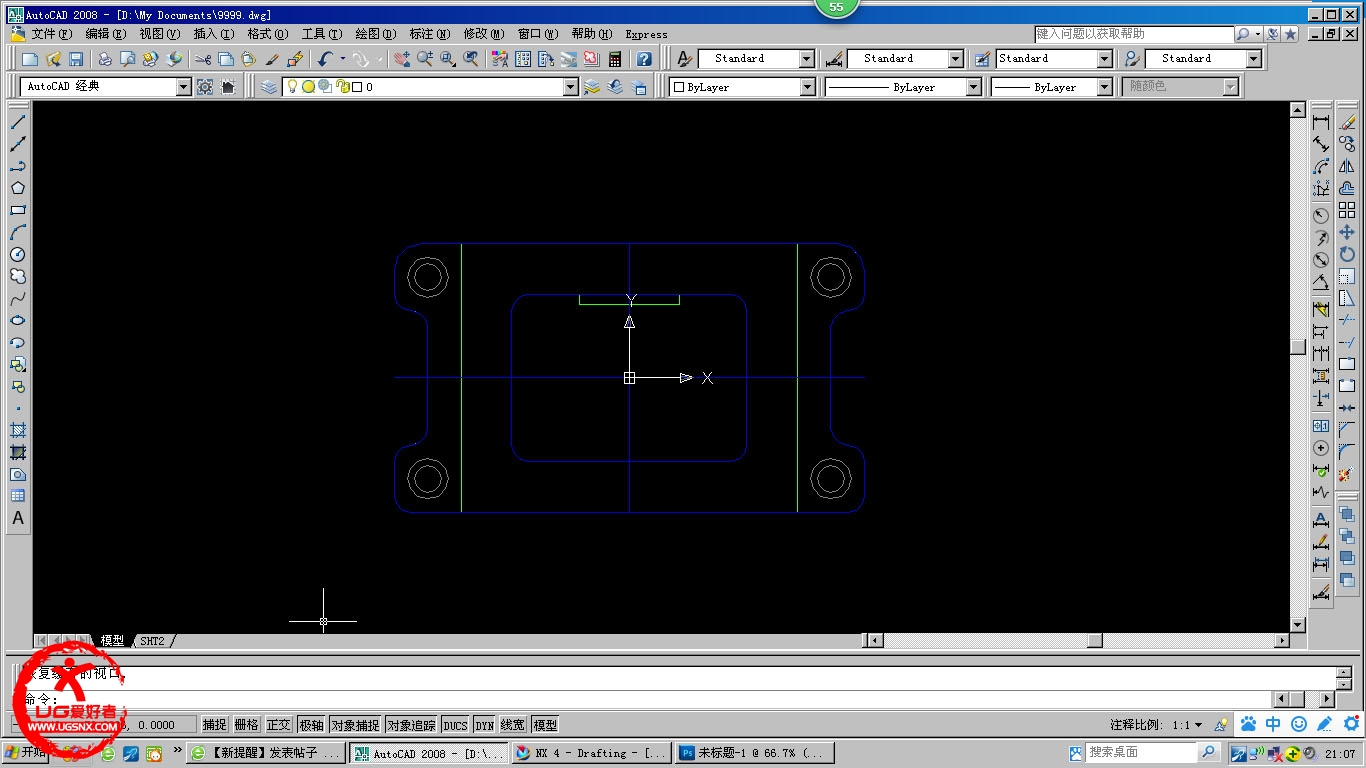The height and width of the screenshot is (768, 1366).
Task: Click the Undo arrow icon
Action: click(324, 59)
